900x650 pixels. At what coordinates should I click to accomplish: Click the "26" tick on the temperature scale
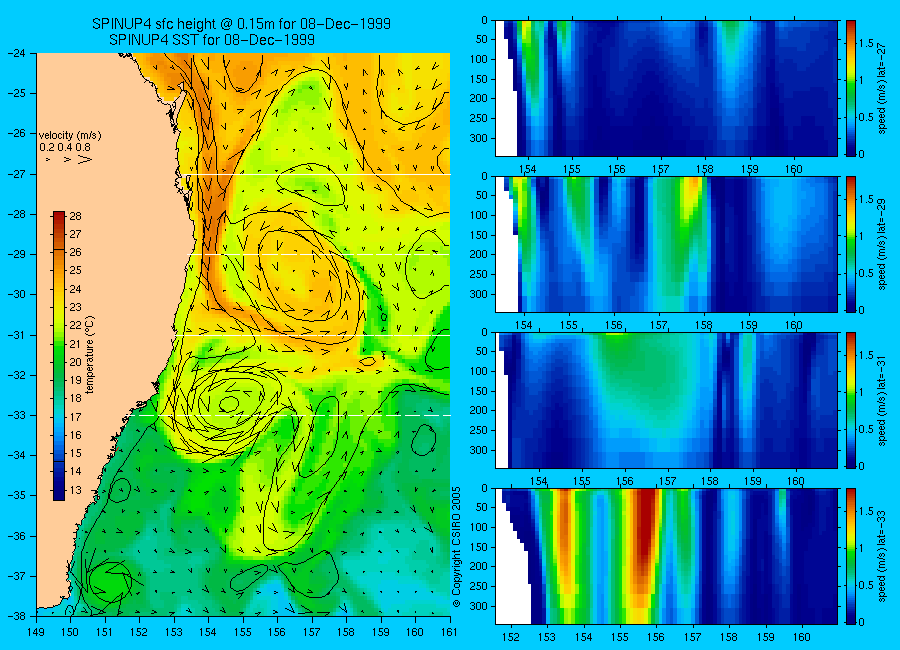click(76, 253)
